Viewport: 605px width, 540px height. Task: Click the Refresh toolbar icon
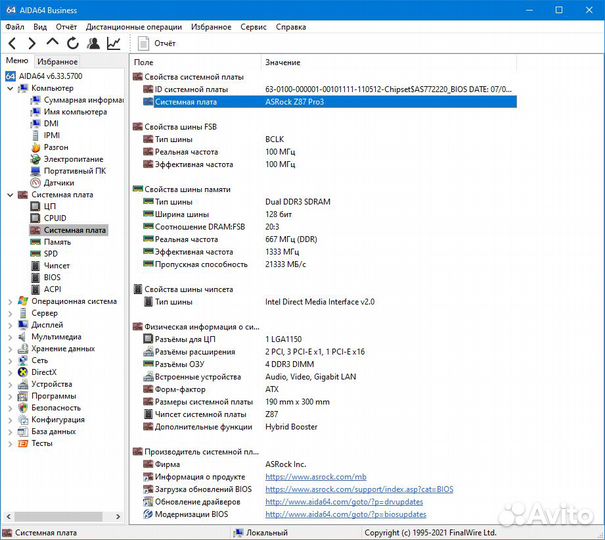(73, 43)
